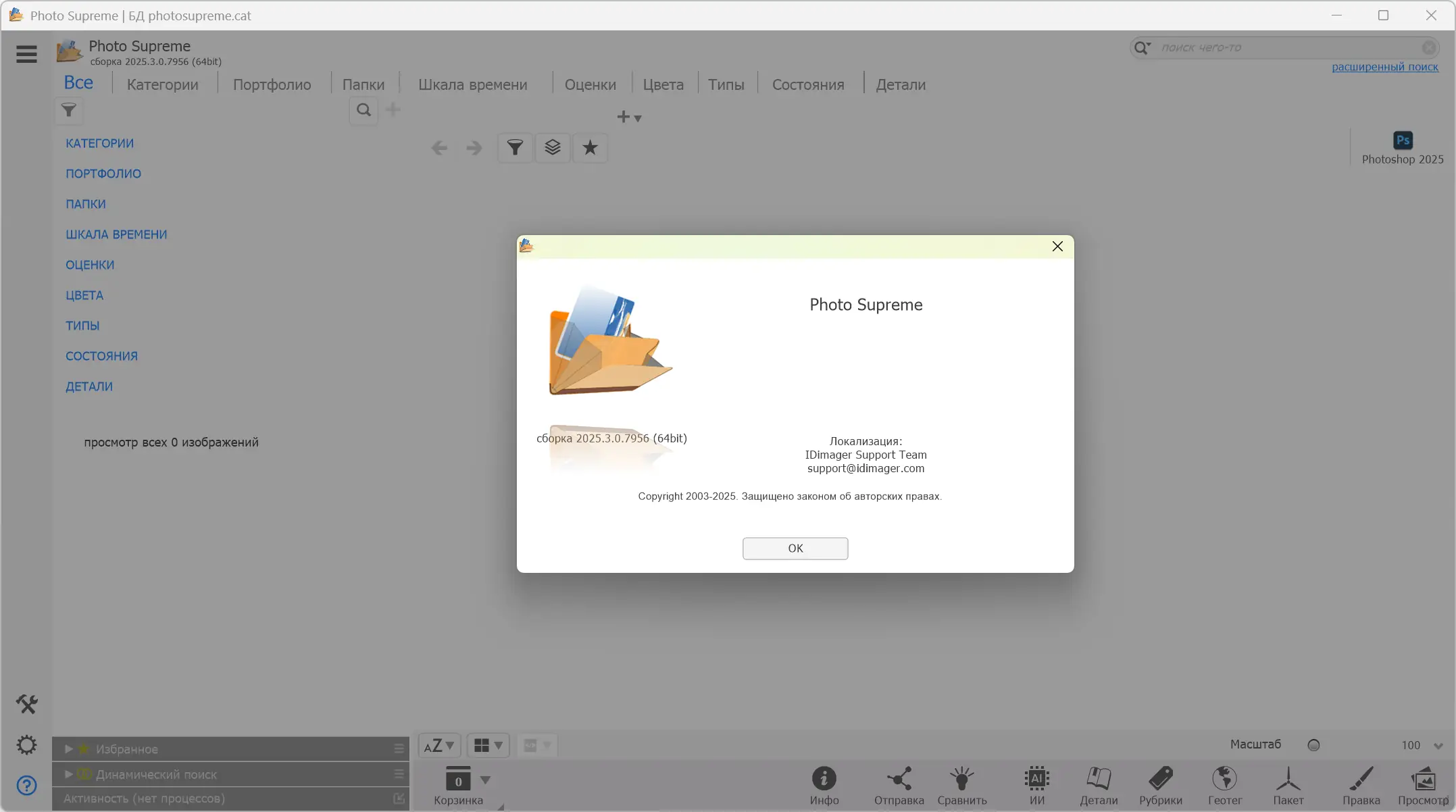Toggle the star favorites filter
1456x812 pixels.
pos(589,147)
